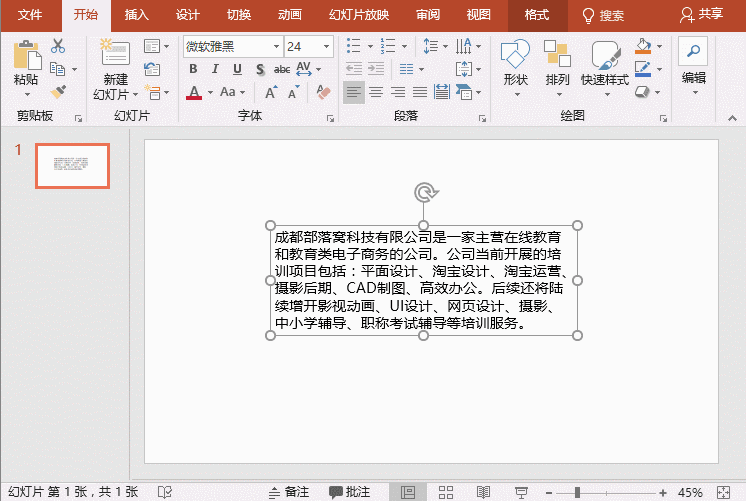Toggle italic formatting
This screenshot has width=746, height=501.
click(215, 69)
